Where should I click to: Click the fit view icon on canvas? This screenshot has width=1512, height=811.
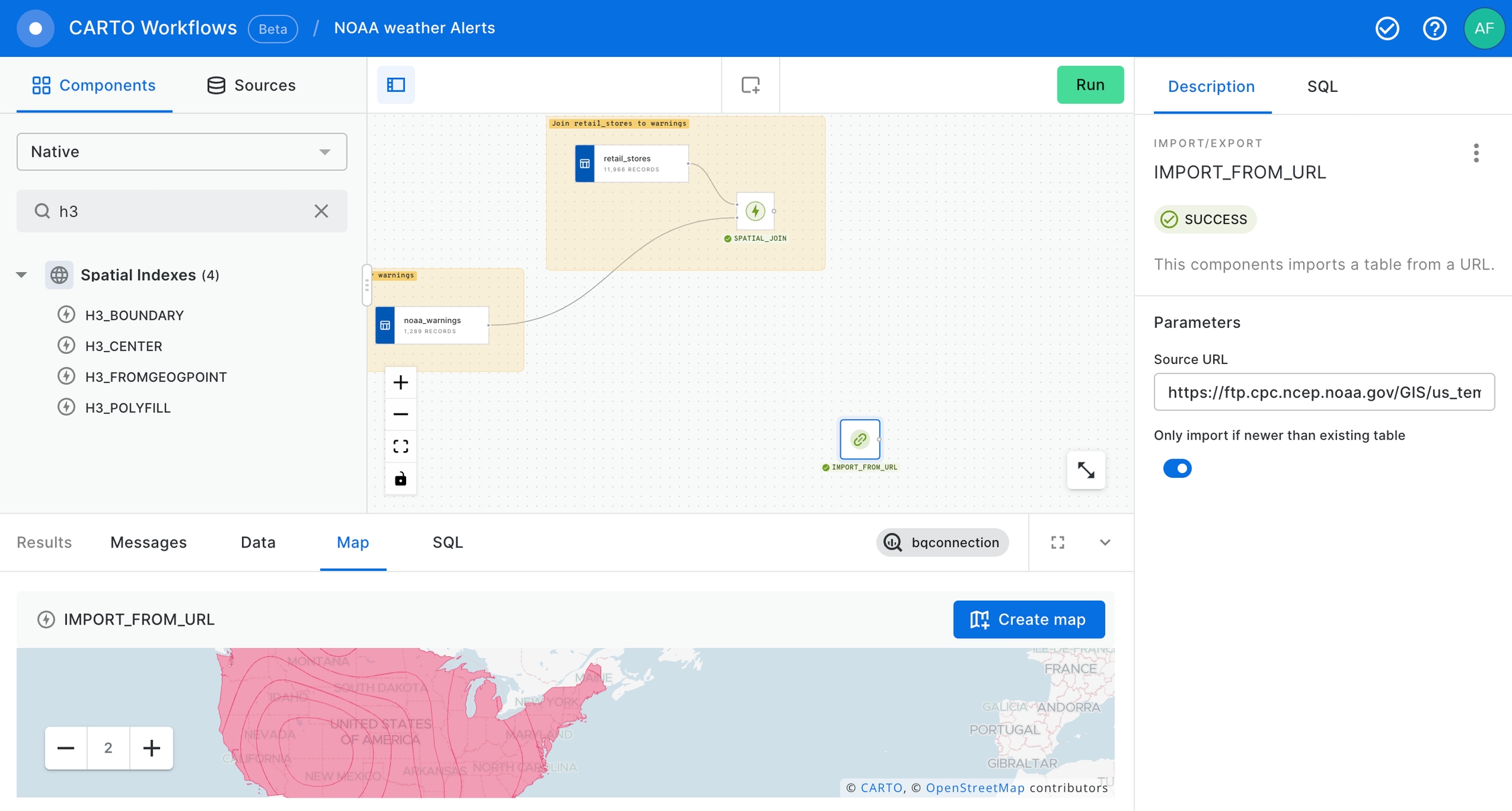pos(400,446)
